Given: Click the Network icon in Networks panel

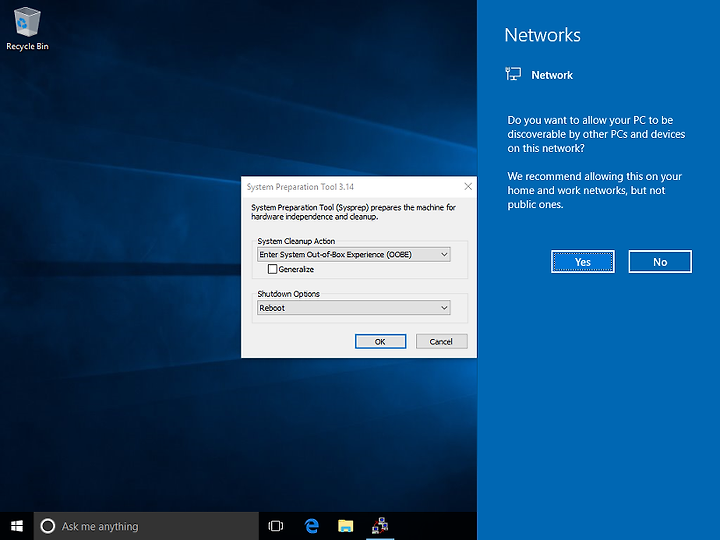Looking at the screenshot, I should (x=513, y=74).
